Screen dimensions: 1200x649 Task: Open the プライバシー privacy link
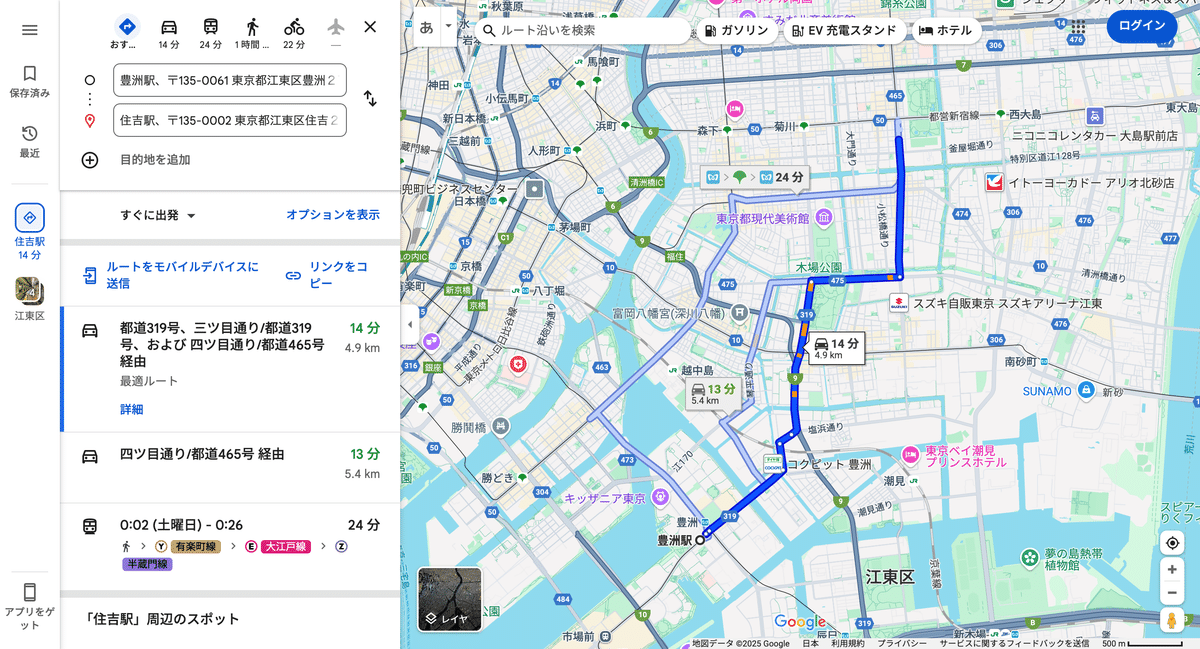[902, 643]
